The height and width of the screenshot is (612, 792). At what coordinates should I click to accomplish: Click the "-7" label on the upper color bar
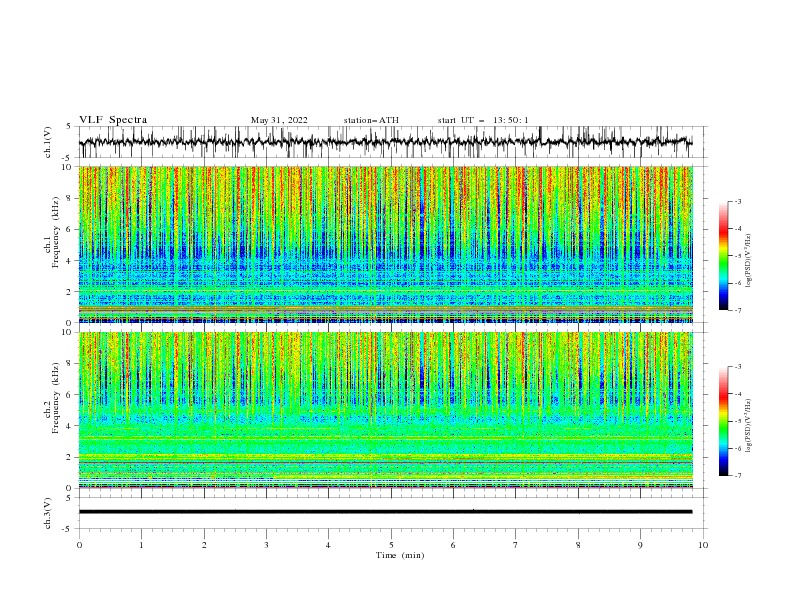tap(737, 310)
